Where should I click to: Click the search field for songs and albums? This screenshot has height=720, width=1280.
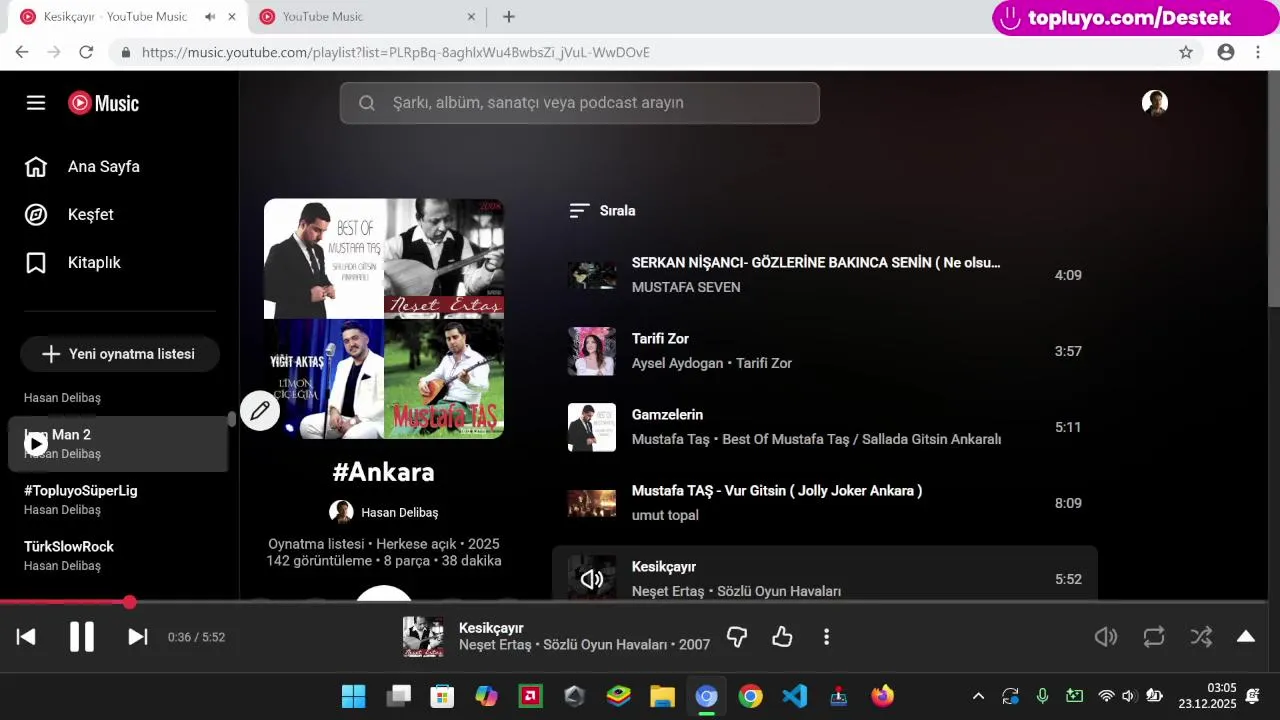pyautogui.click(x=580, y=103)
